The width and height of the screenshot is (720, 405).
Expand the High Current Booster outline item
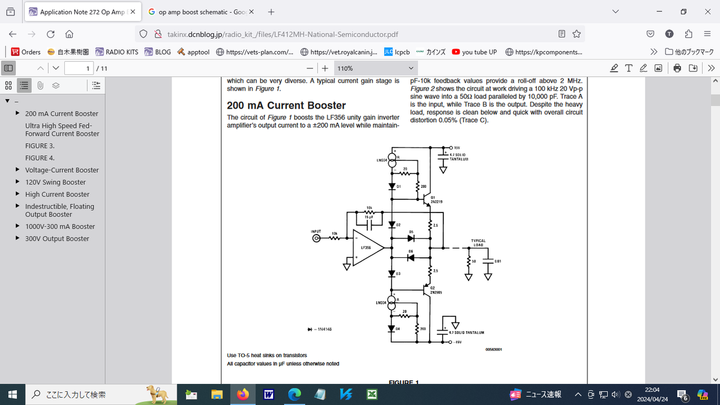pyautogui.click(x=17, y=194)
